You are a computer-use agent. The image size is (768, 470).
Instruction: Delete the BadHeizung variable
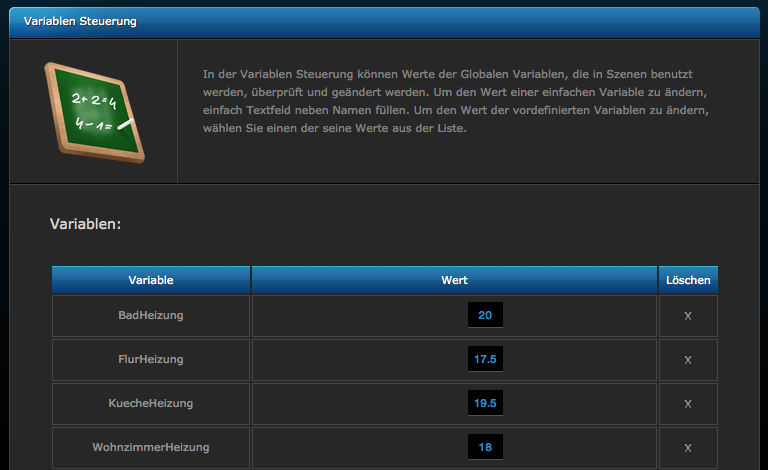point(687,316)
